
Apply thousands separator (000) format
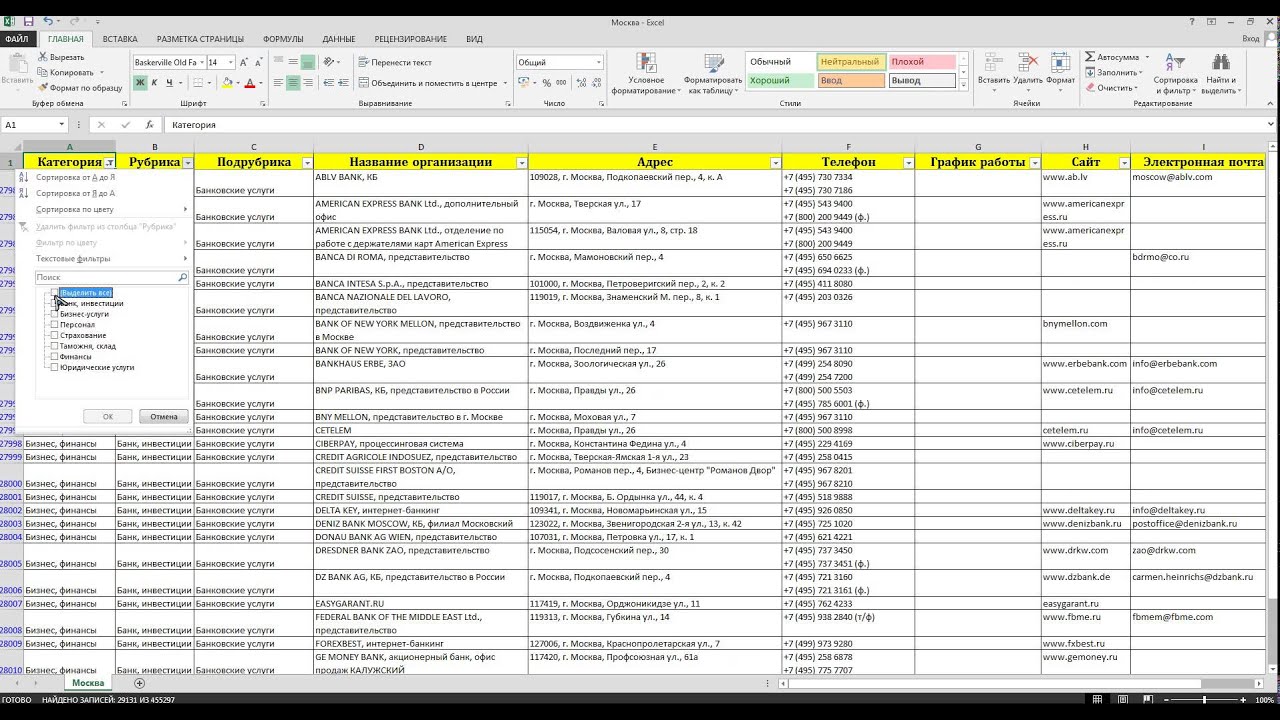coord(562,82)
